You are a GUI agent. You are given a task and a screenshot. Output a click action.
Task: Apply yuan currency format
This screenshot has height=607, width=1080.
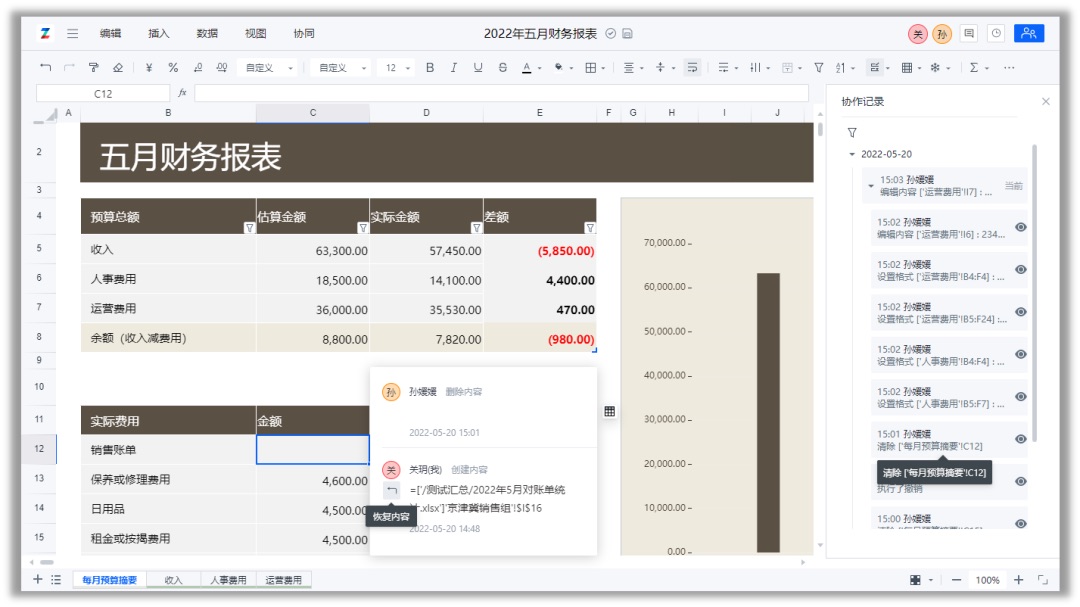(x=149, y=68)
